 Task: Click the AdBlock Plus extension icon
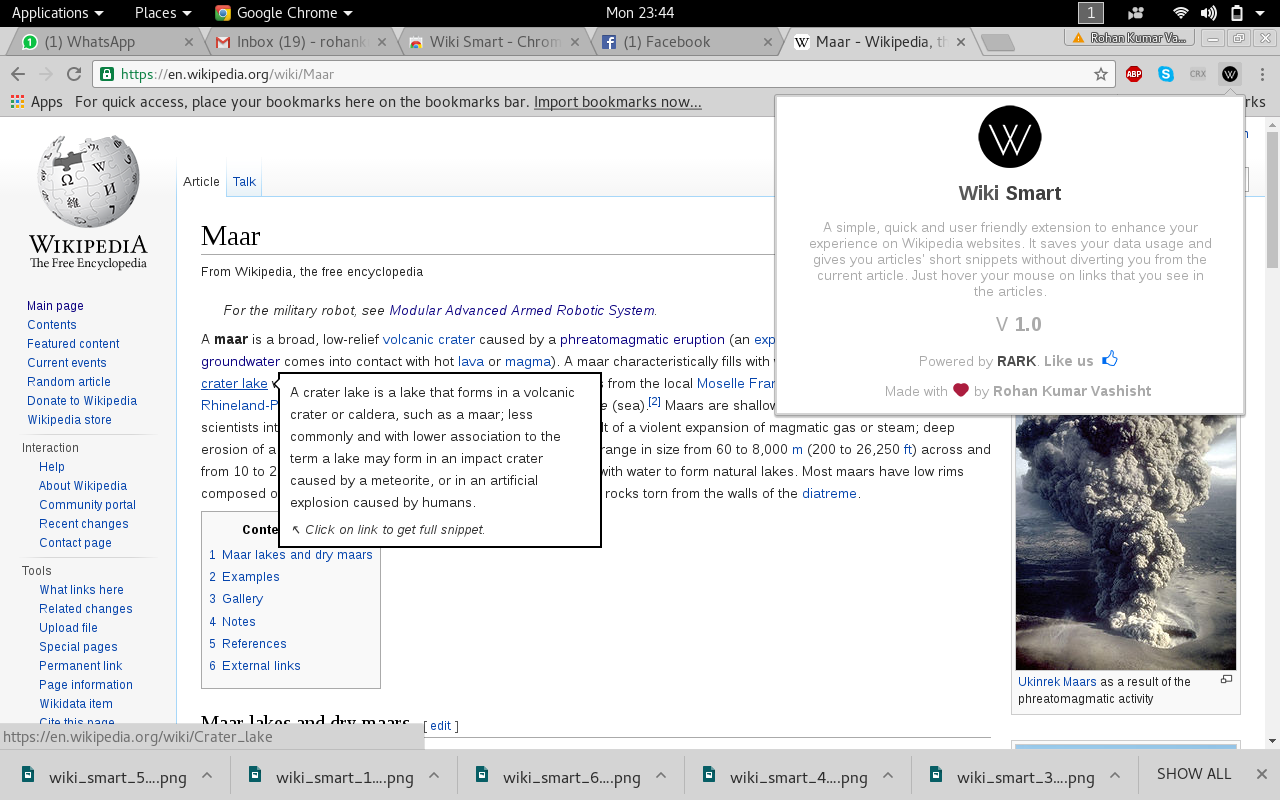pyautogui.click(x=1133, y=73)
